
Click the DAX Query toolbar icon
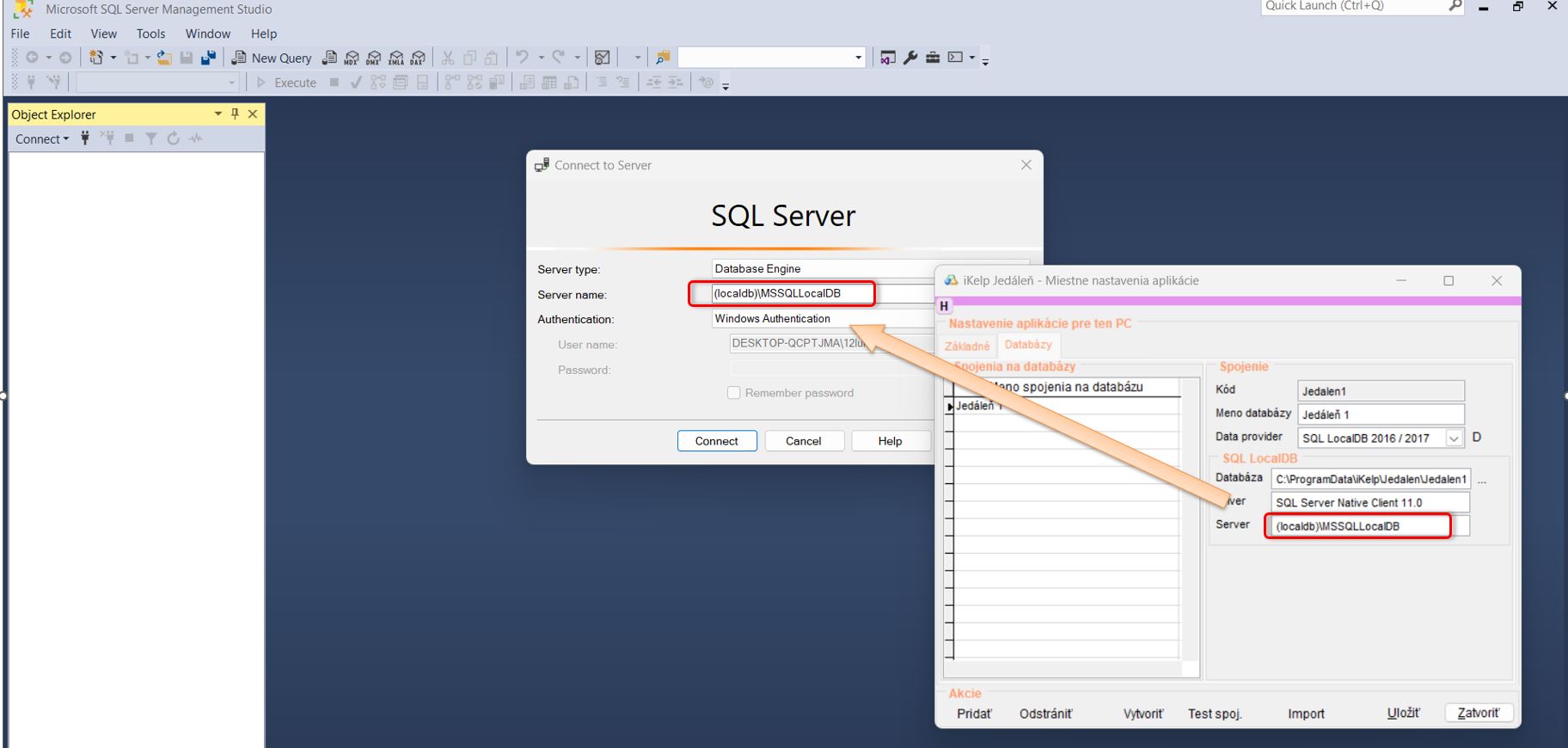coord(418,58)
